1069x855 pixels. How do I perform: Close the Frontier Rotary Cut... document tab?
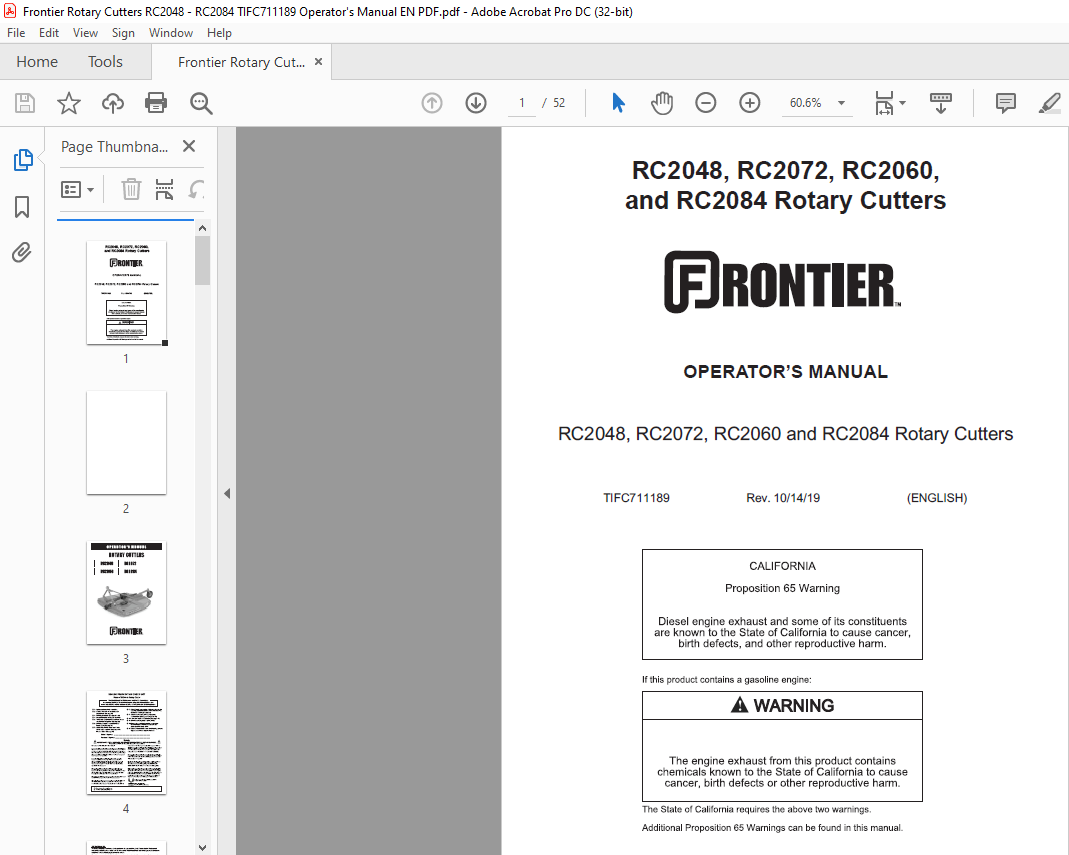[x=318, y=62]
